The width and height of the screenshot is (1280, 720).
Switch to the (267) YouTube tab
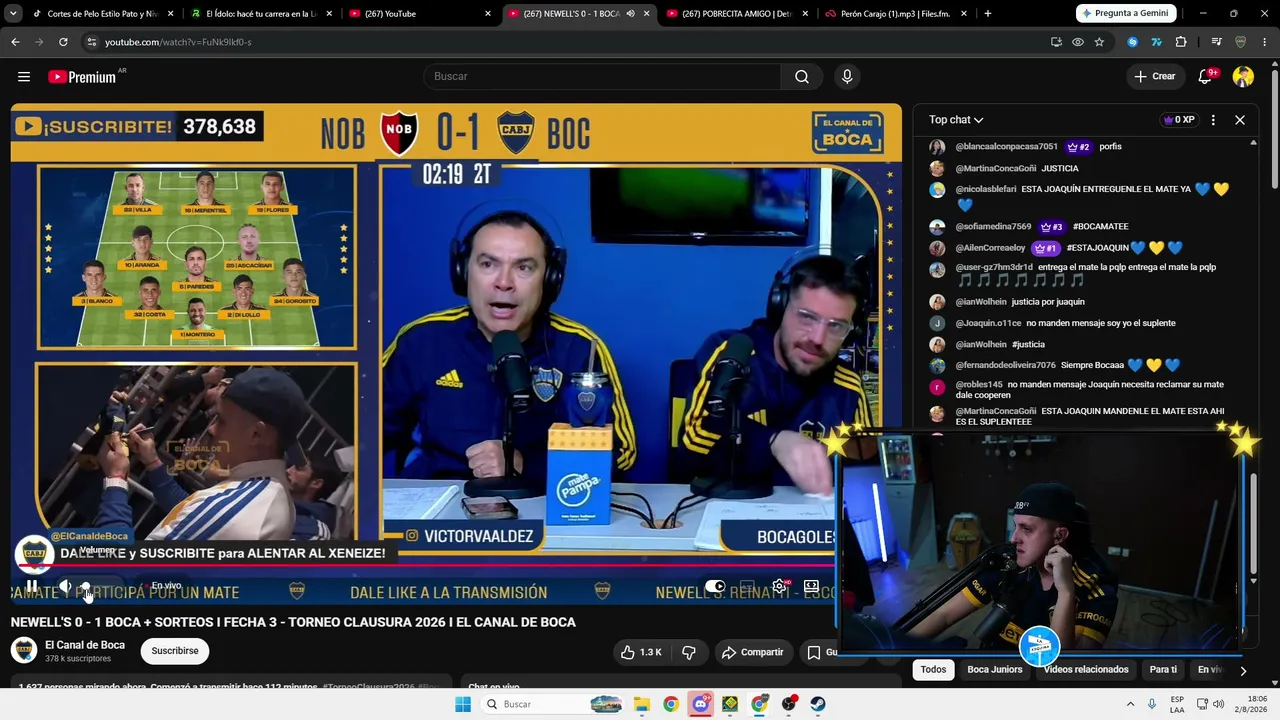pyautogui.click(x=421, y=14)
